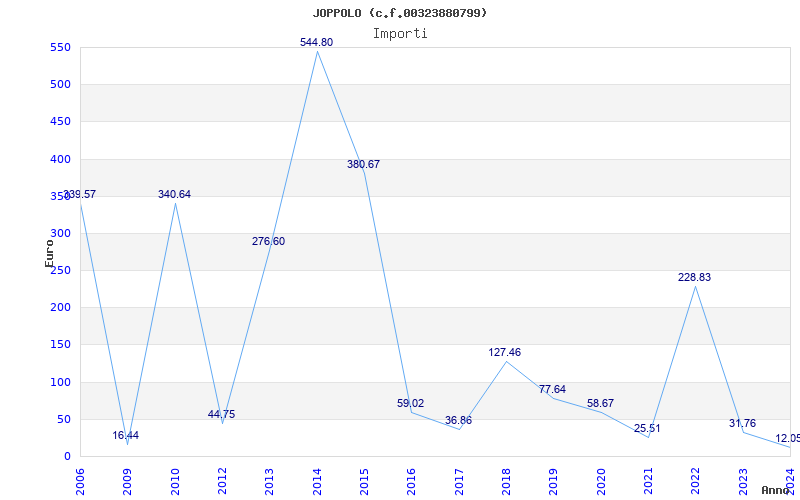Viewport: 800px width, 500px height.
Task: Select the 58.67 data label
Action: (x=600, y=403)
